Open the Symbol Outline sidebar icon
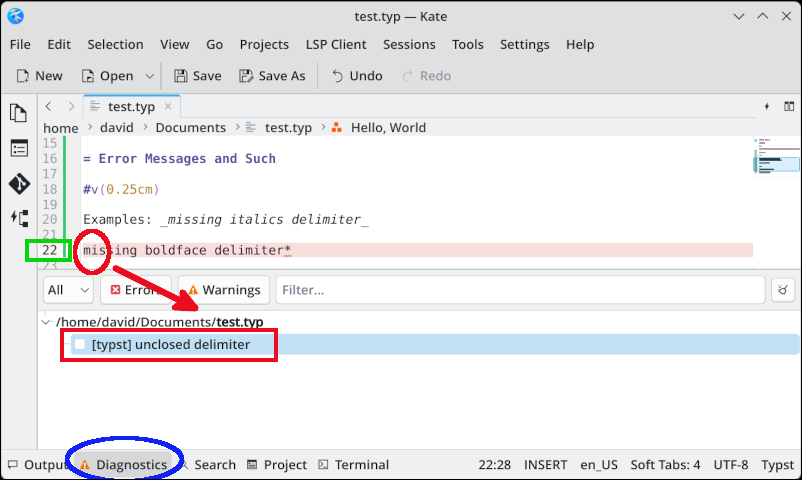 [19, 149]
